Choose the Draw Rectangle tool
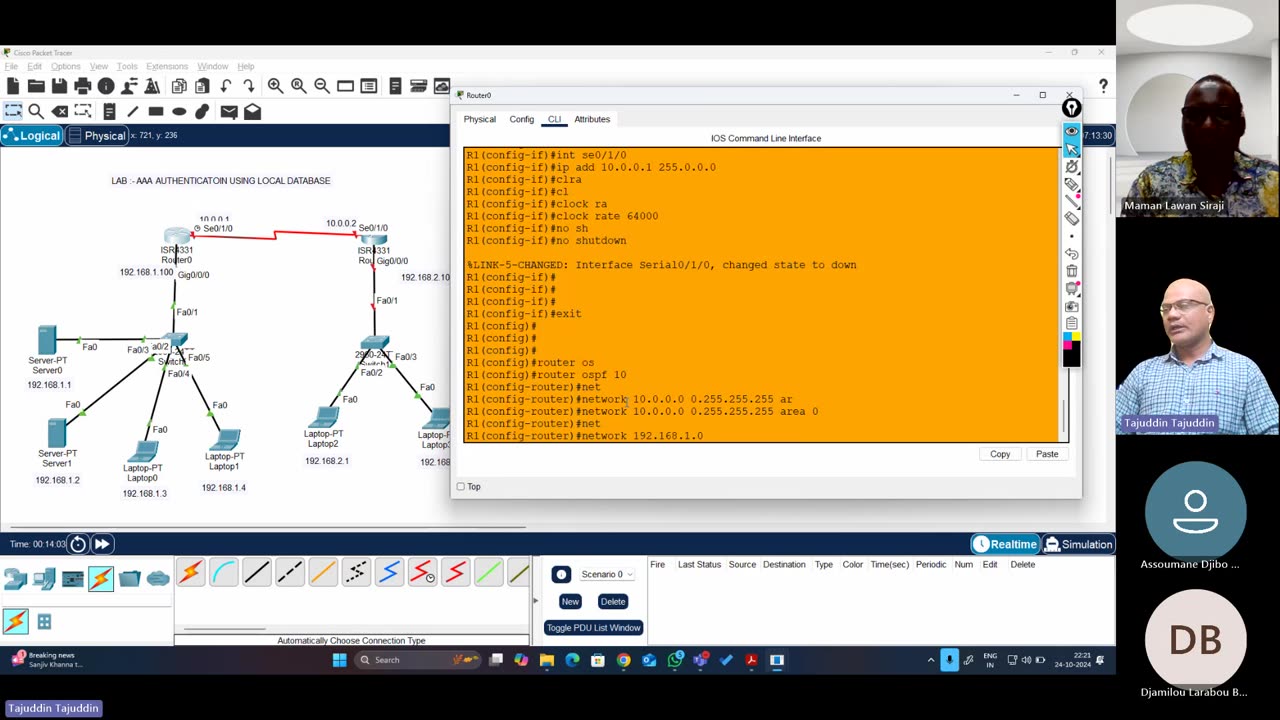 [x=156, y=111]
